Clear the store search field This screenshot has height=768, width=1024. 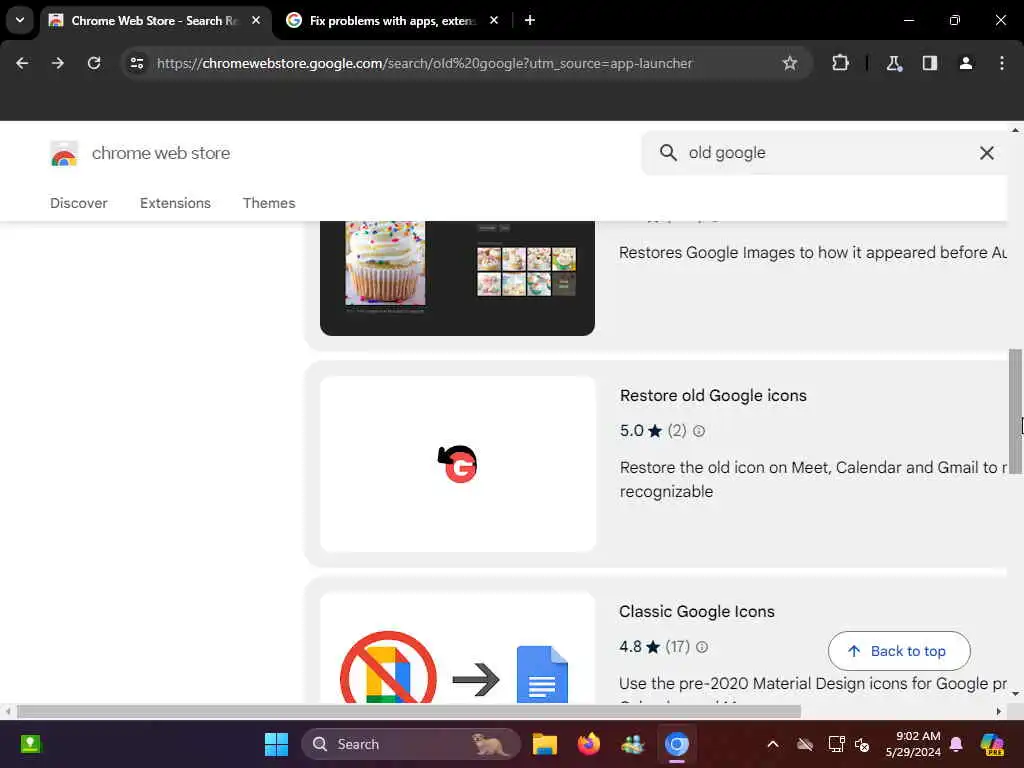[x=987, y=153]
